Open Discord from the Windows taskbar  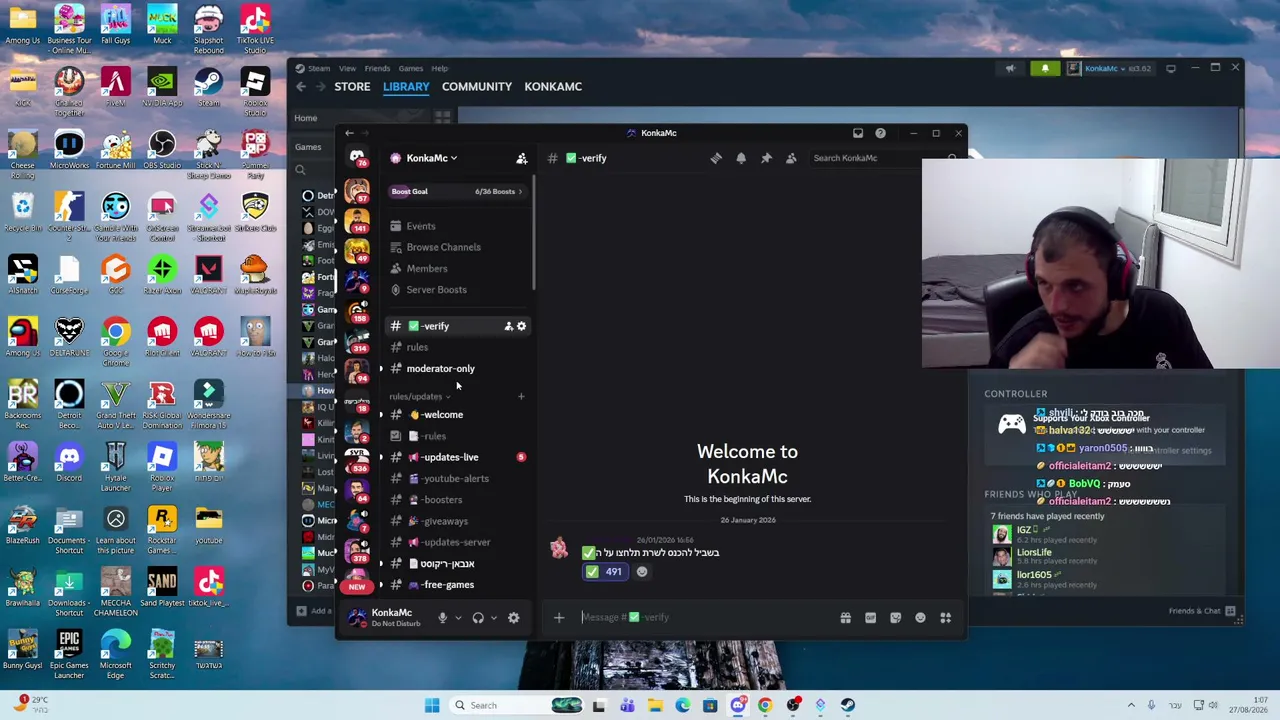point(738,705)
